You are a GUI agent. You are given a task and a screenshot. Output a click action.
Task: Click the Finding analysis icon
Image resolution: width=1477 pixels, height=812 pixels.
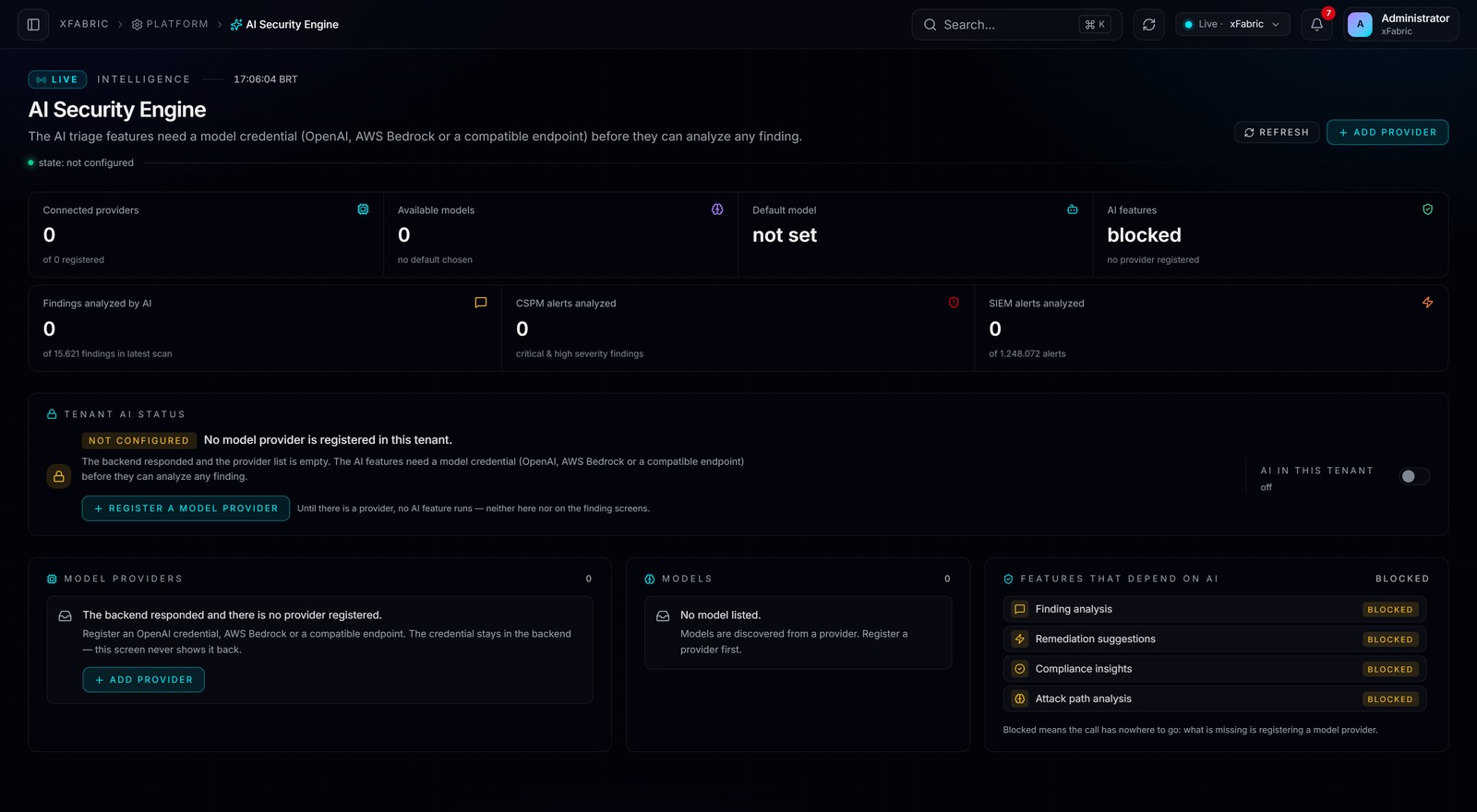coord(1020,609)
